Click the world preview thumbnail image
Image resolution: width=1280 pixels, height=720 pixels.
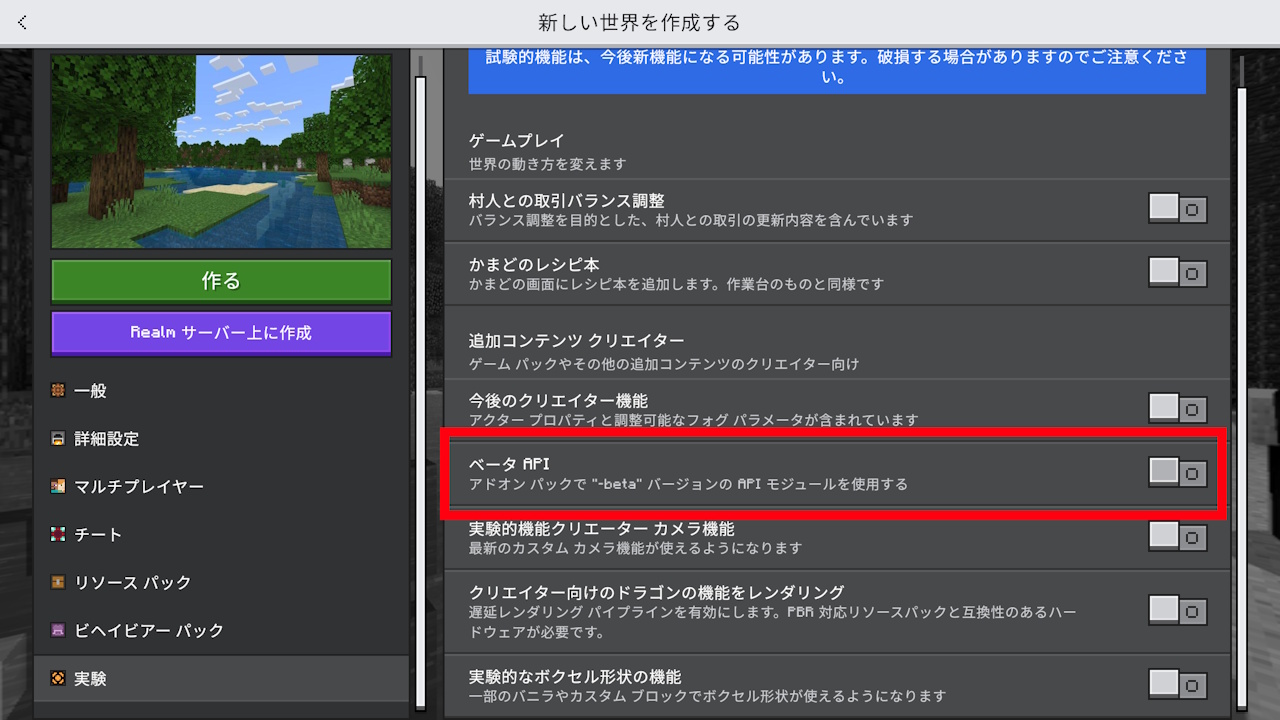(221, 151)
